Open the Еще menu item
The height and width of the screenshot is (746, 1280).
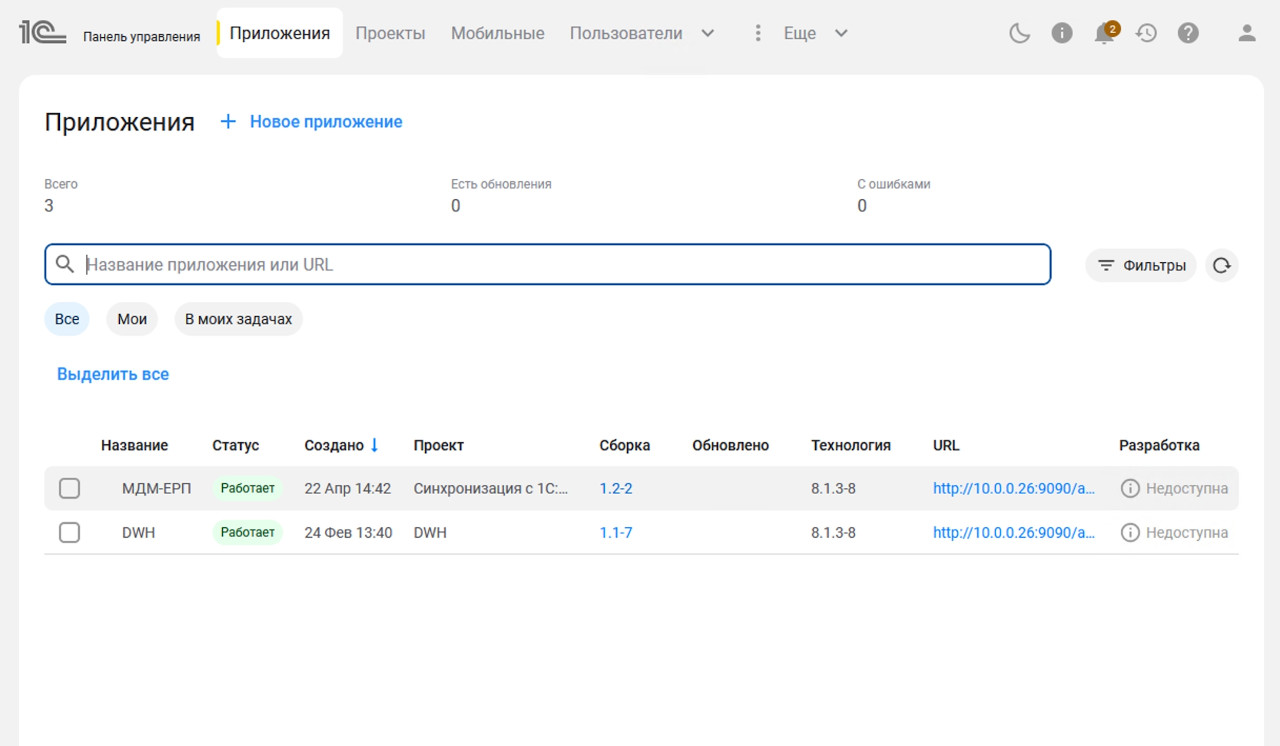(800, 33)
